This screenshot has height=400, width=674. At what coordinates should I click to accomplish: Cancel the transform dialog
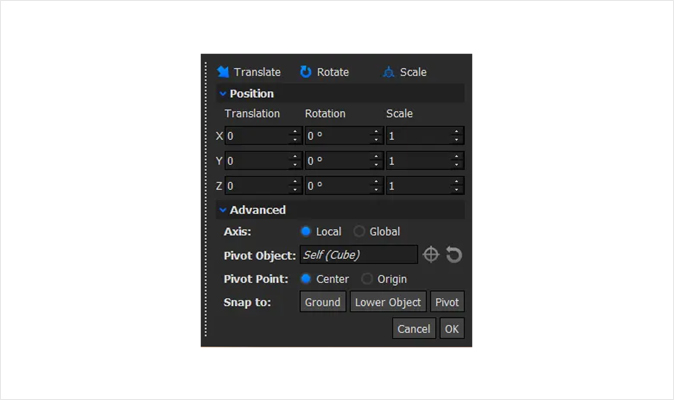tap(414, 329)
